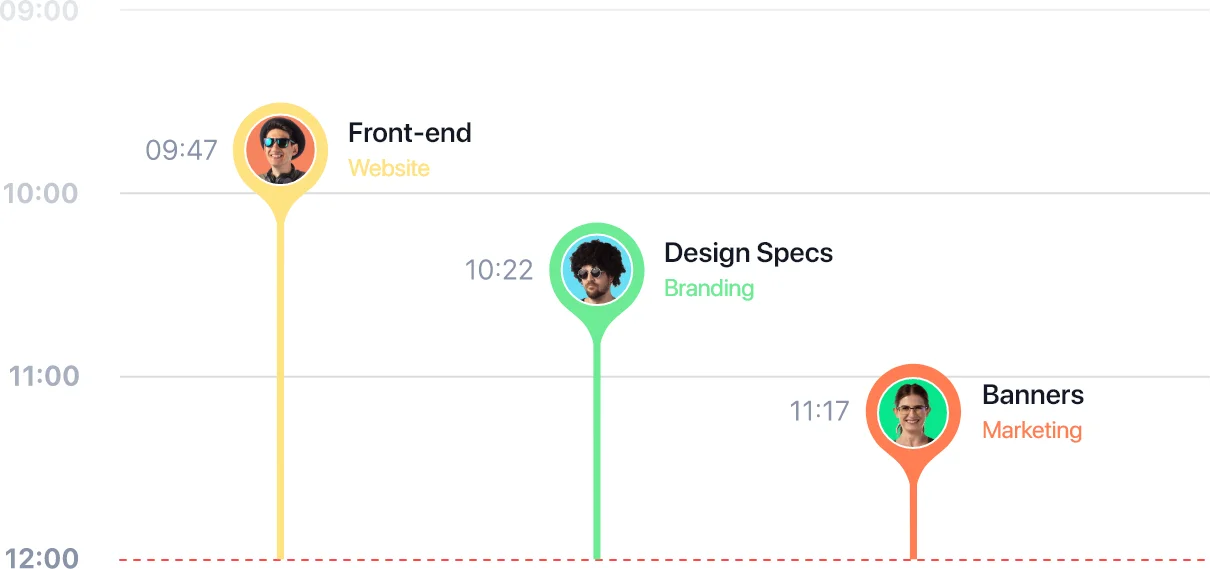Click the green Design Specs duration bar
This screenshot has height=569, width=1211.
(597, 450)
